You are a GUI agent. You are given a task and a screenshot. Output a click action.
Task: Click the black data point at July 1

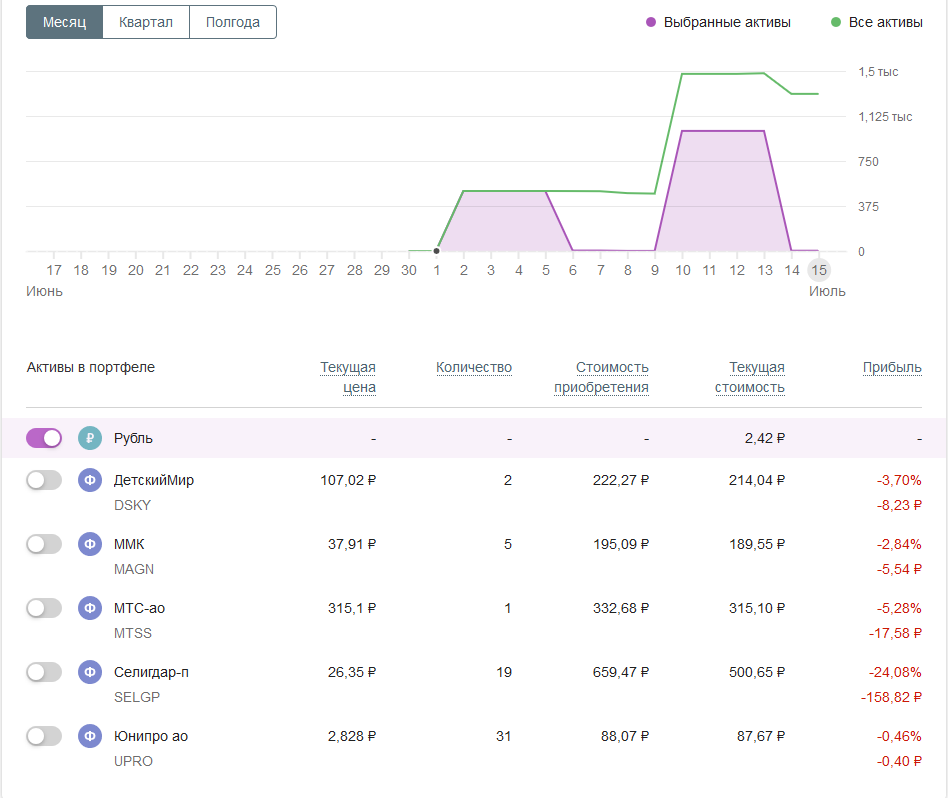[437, 251]
